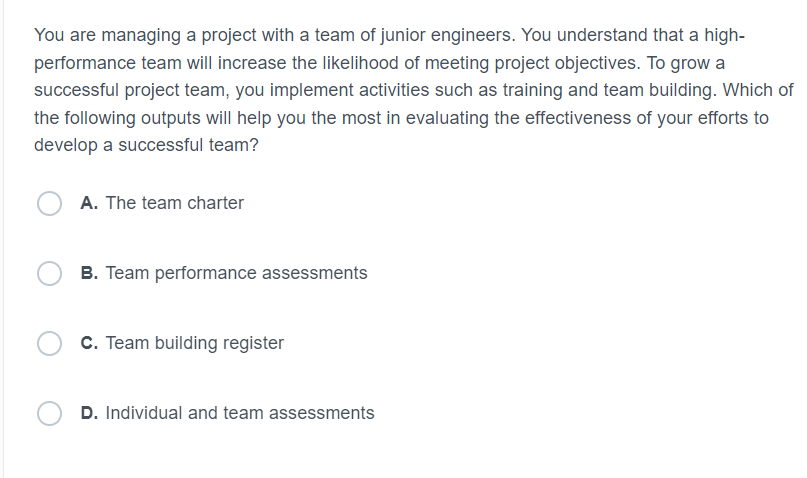Click the bold letter 'A.' marker
Image resolution: width=807 pixels, height=478 pixels.
point(89,203)
